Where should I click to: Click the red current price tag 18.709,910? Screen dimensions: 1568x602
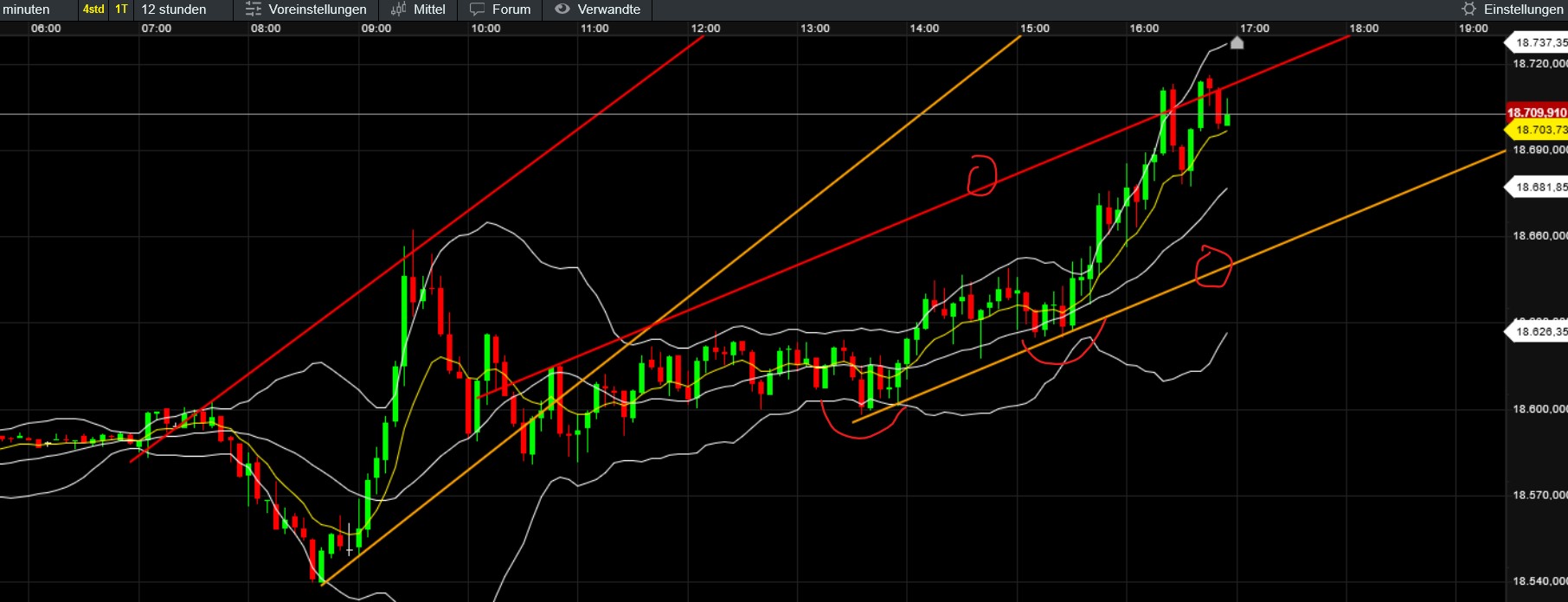(x=1537, y=112)
